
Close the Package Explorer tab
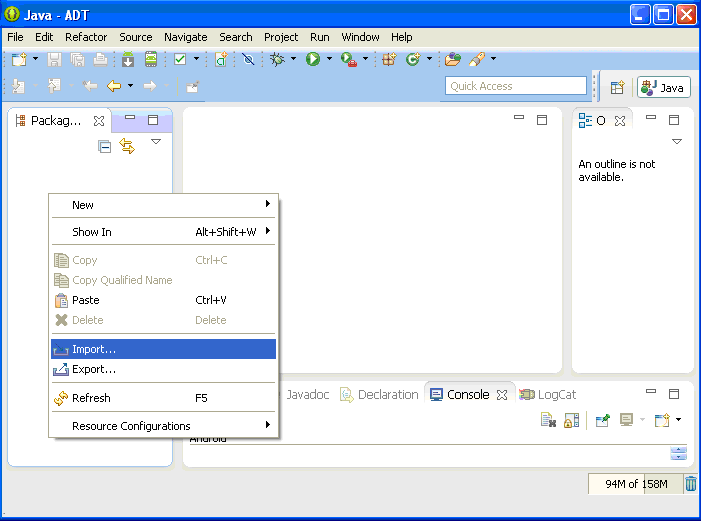(x=99, y=121)
